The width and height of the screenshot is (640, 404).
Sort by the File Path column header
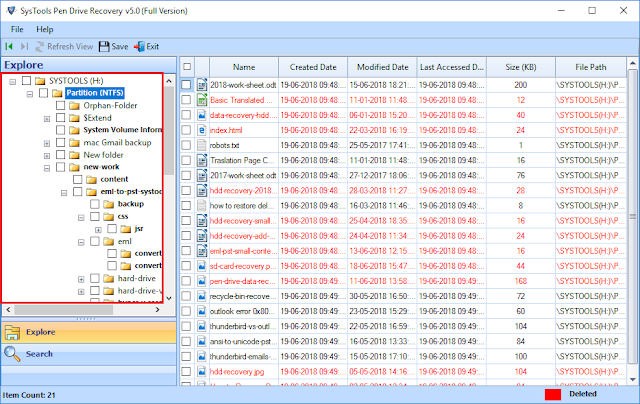[591, 67]
